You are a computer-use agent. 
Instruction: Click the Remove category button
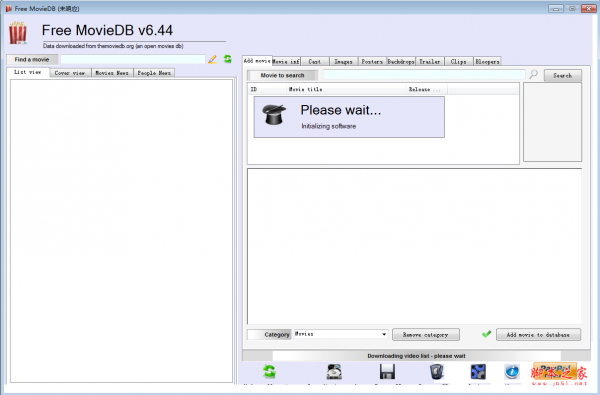(426, 335)
